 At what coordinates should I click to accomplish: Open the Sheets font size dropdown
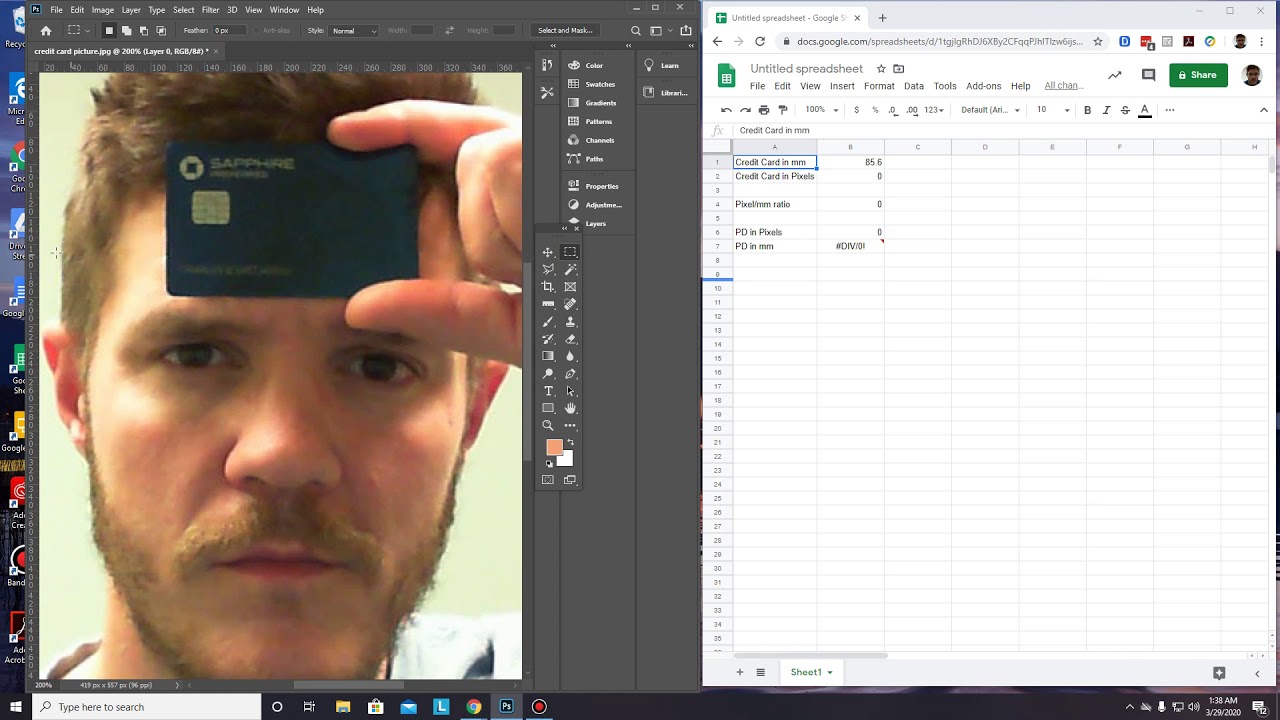pyautogui.click(x=1053, y=110)
